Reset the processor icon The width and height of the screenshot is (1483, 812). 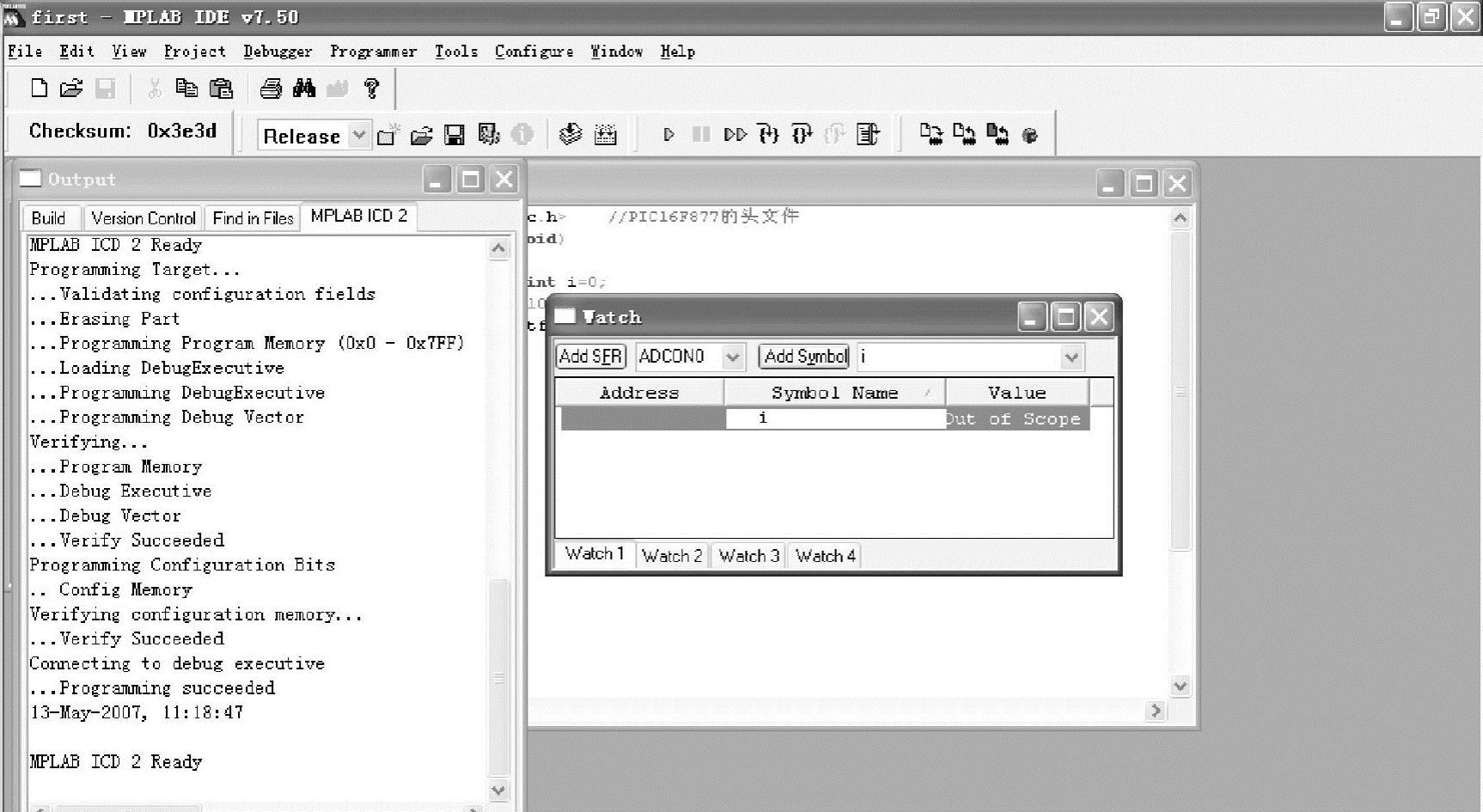[x=868, y=135]
